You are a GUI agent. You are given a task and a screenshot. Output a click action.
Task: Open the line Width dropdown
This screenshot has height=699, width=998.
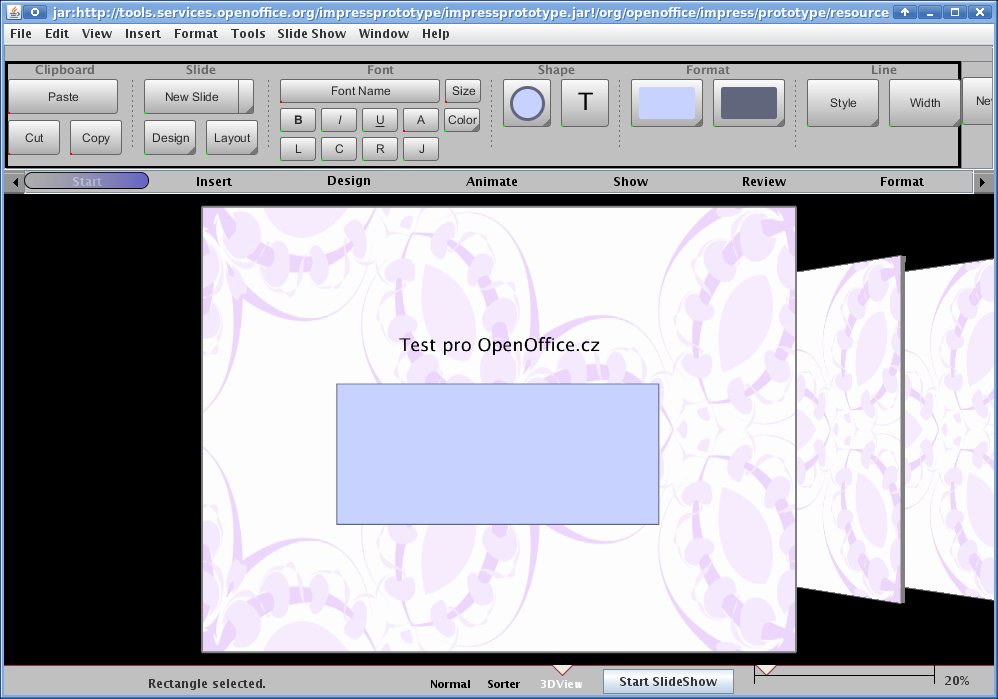tap(924, 103)
